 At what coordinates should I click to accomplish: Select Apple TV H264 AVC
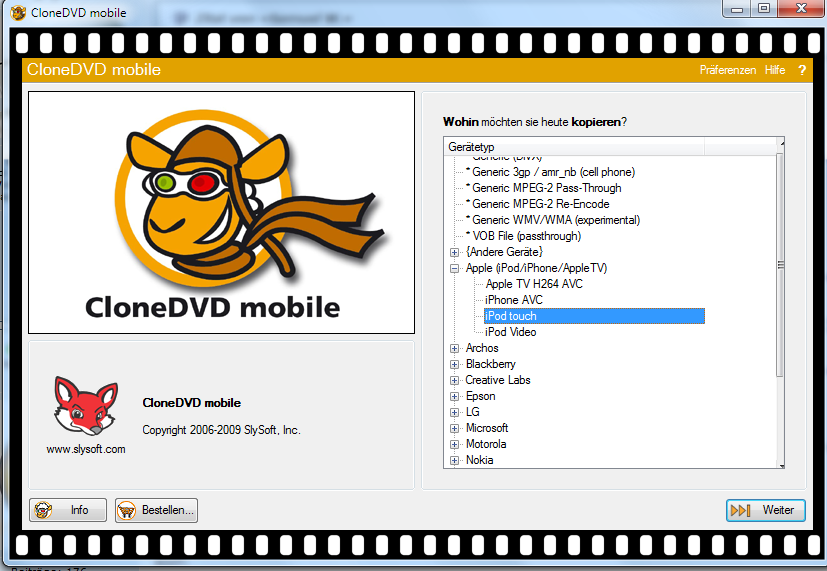coord(534,284)
